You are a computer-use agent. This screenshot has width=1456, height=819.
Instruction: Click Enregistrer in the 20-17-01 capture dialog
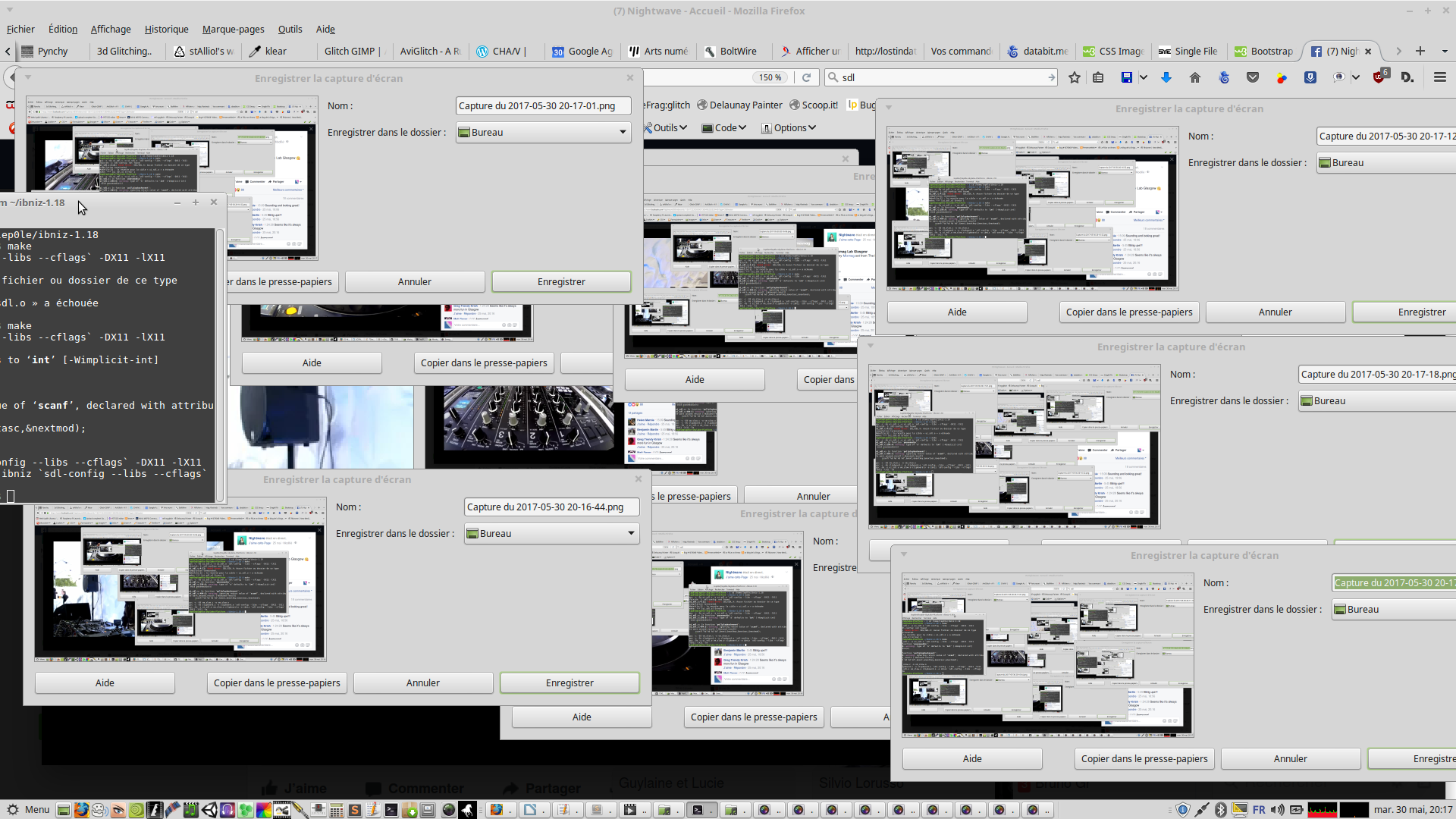[561, 281]
